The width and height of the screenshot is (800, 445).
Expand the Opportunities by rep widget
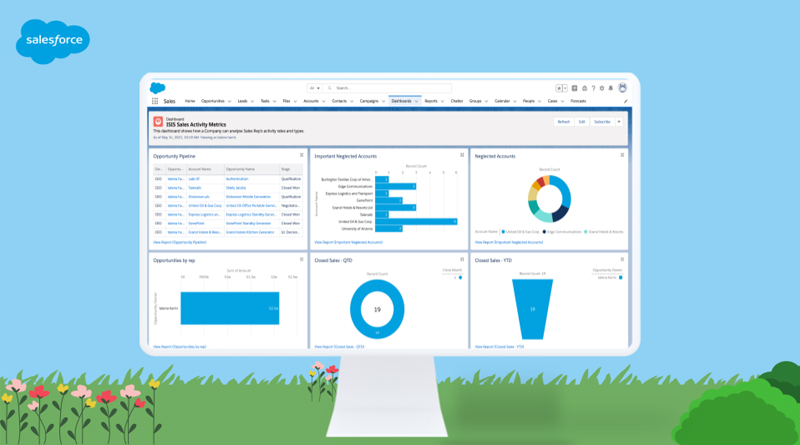pos(302,259)
